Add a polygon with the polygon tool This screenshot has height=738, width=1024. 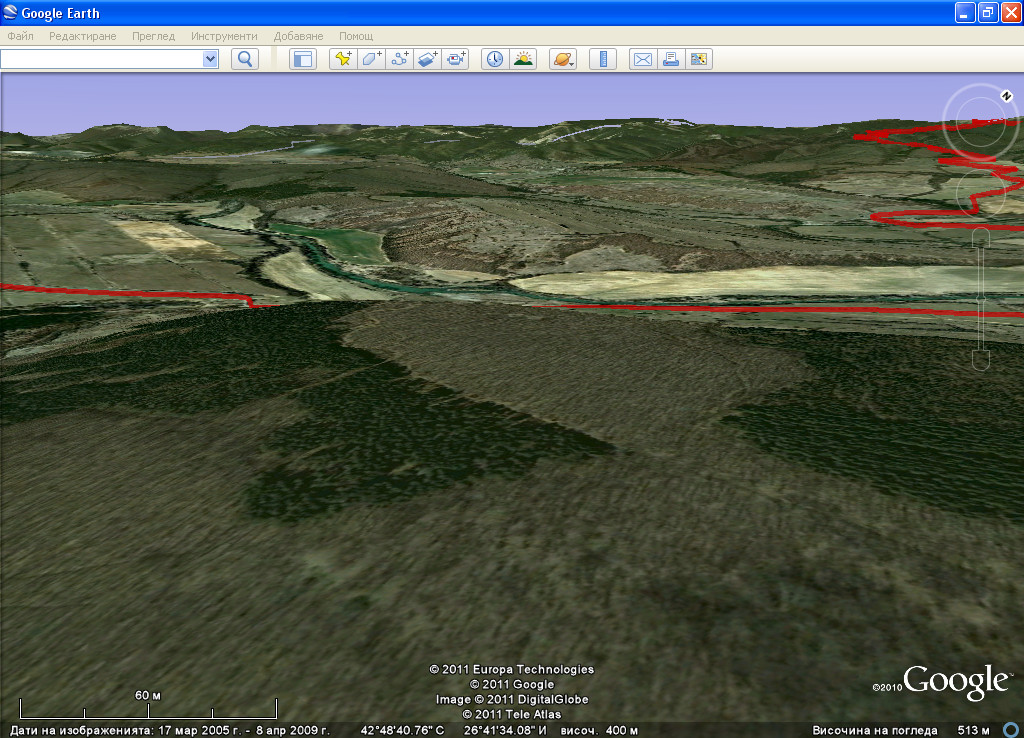coord(371,59)
